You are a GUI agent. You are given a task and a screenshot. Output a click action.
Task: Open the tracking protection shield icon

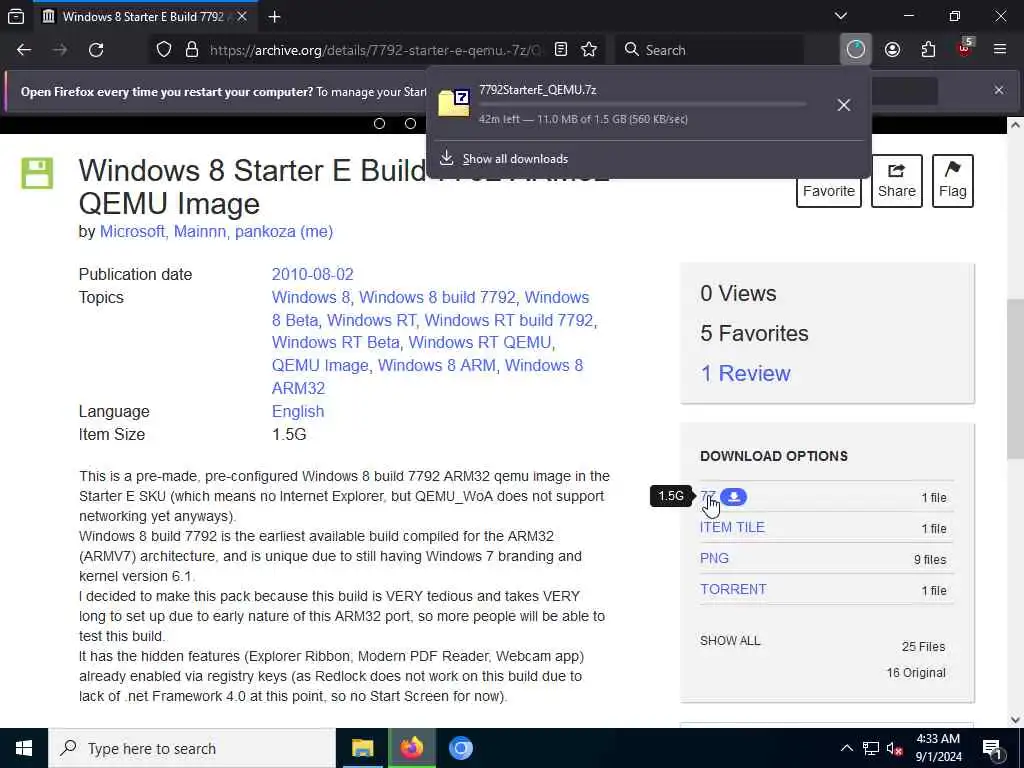[x=164, y=50]
